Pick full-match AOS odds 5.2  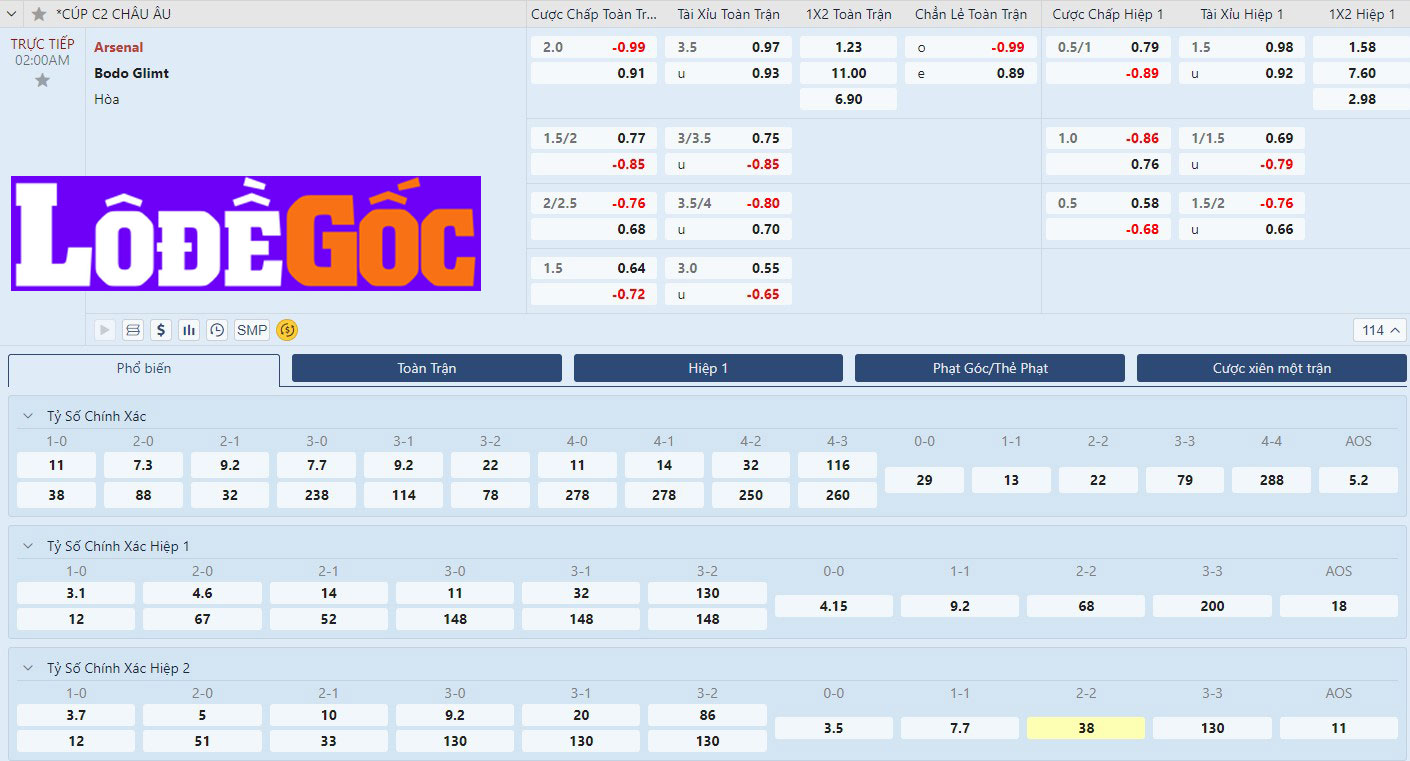pyautogui.click(x=1358, y=480)
